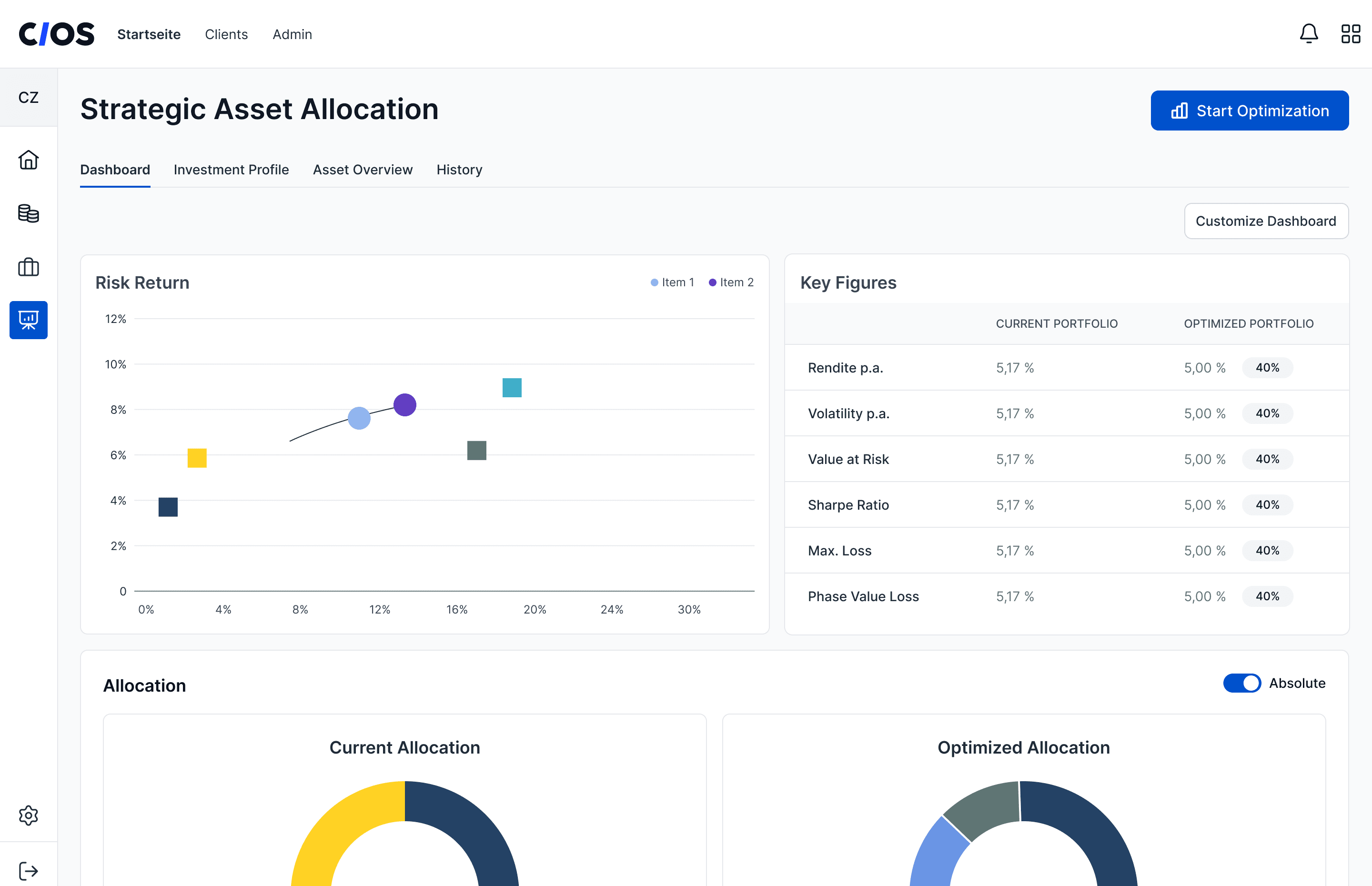Open the briefcase portfolio sidebar icon
This screenshot has width=1372, height=886.
pos(28,267)
